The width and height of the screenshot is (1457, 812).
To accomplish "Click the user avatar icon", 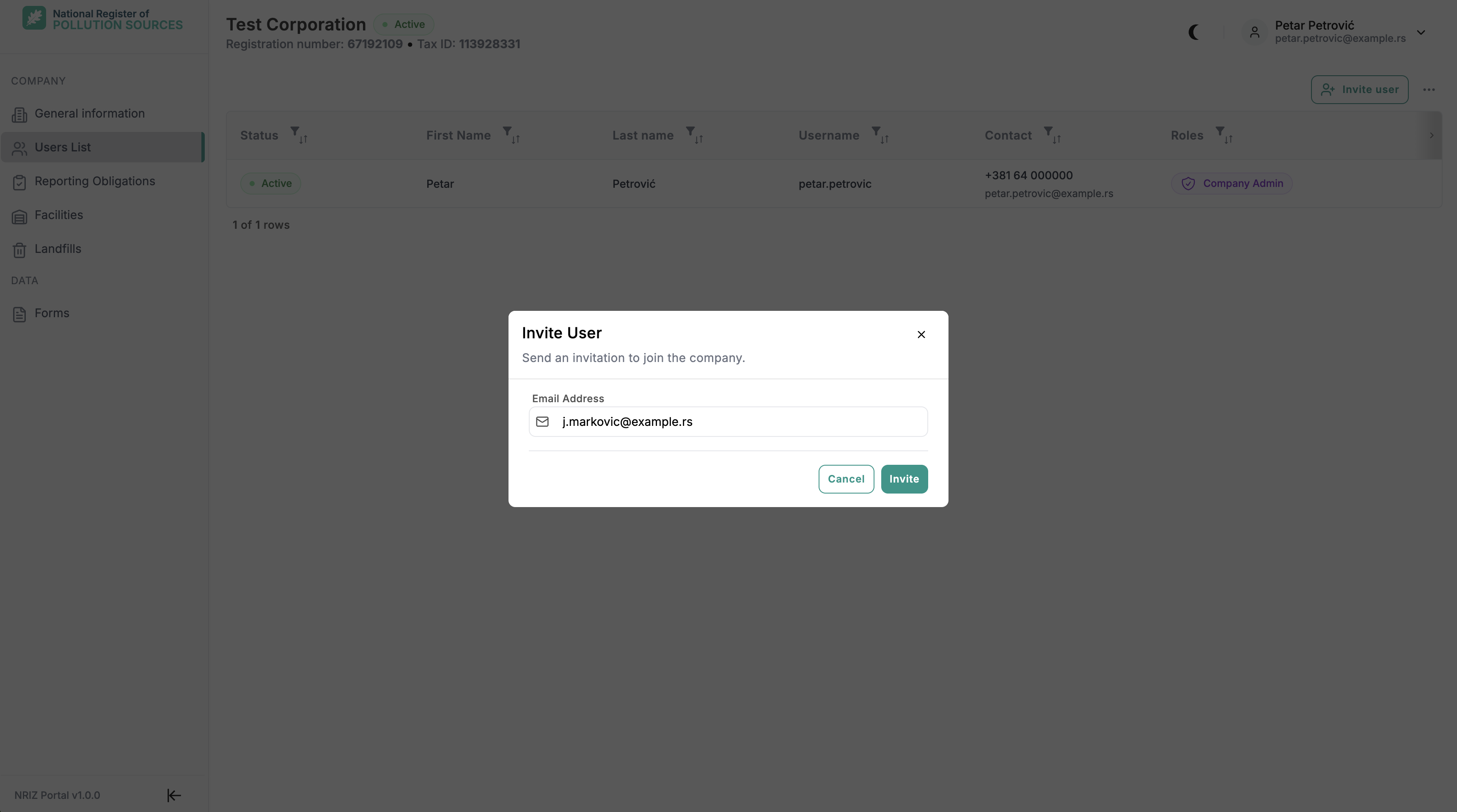I will point(1254,32).
